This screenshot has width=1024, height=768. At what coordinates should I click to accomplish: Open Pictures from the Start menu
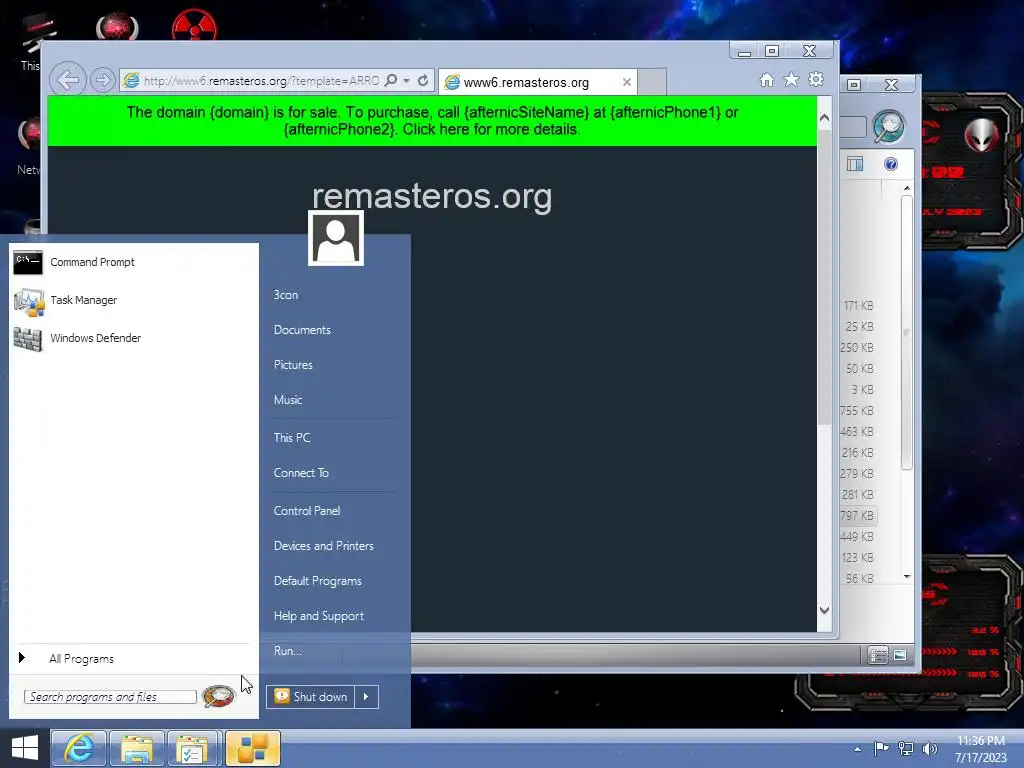point(293,365)
